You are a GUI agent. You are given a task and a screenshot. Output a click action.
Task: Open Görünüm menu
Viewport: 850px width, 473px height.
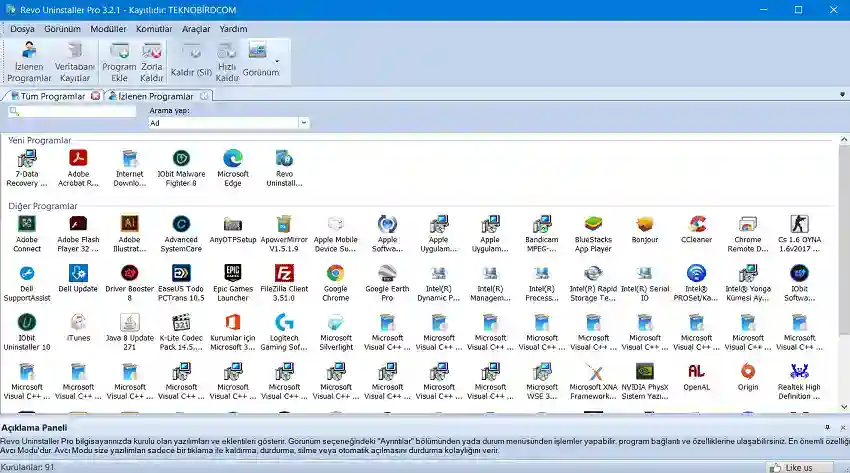tap(62, 29)
